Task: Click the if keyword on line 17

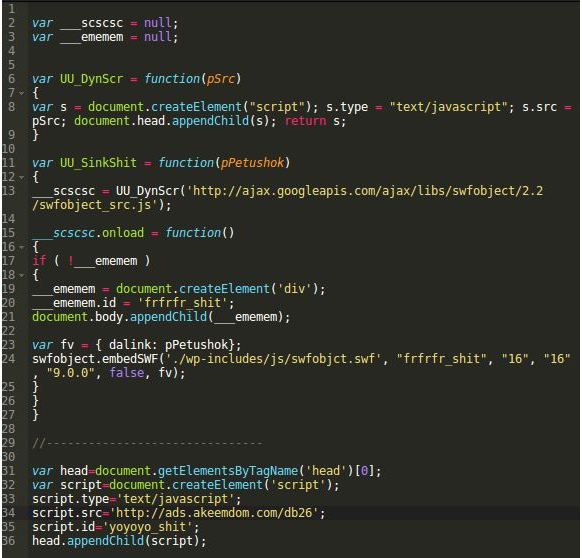Action: pos(39,261)
